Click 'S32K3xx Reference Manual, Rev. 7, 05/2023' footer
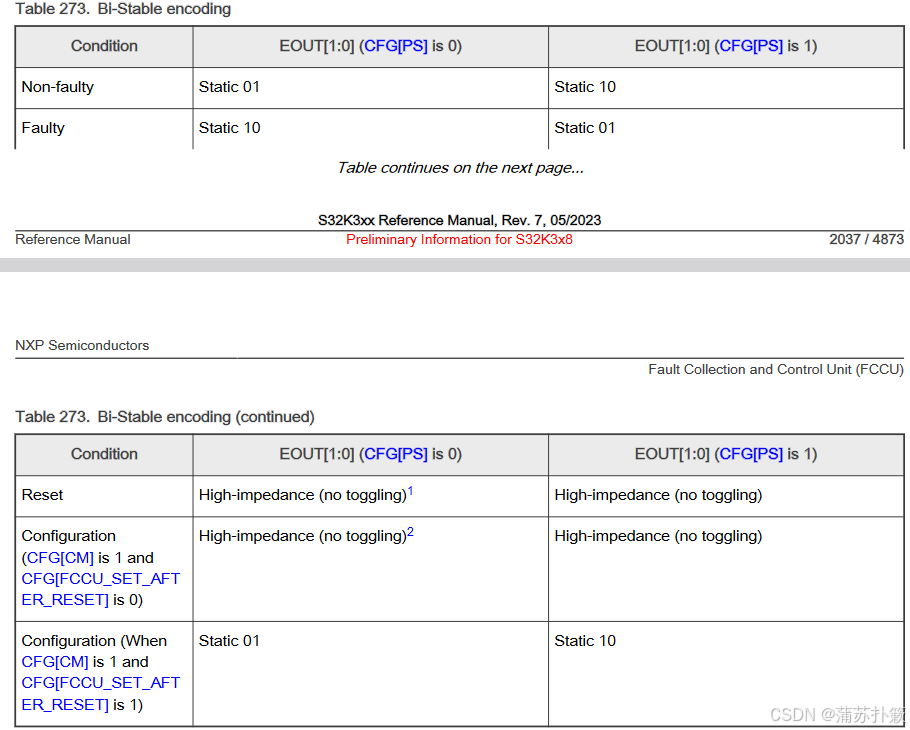 [x=459, y=220]
